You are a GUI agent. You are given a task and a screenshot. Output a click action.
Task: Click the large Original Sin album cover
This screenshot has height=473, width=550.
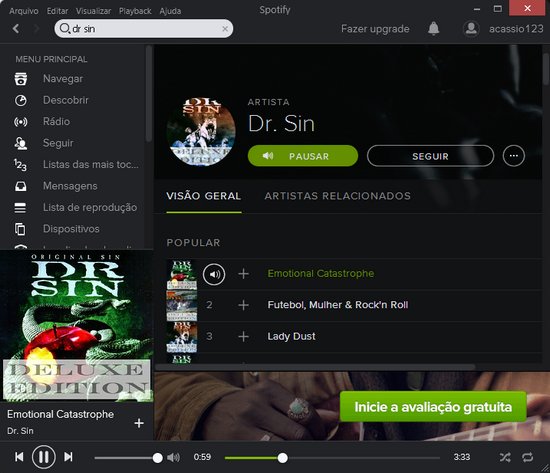pyautogui.click(x=77, y=326)
